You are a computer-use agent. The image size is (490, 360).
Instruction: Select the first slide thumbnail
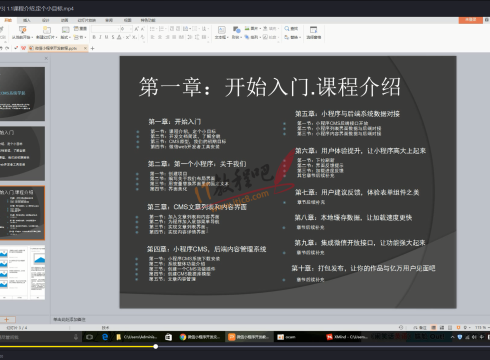tap(22, 94)
